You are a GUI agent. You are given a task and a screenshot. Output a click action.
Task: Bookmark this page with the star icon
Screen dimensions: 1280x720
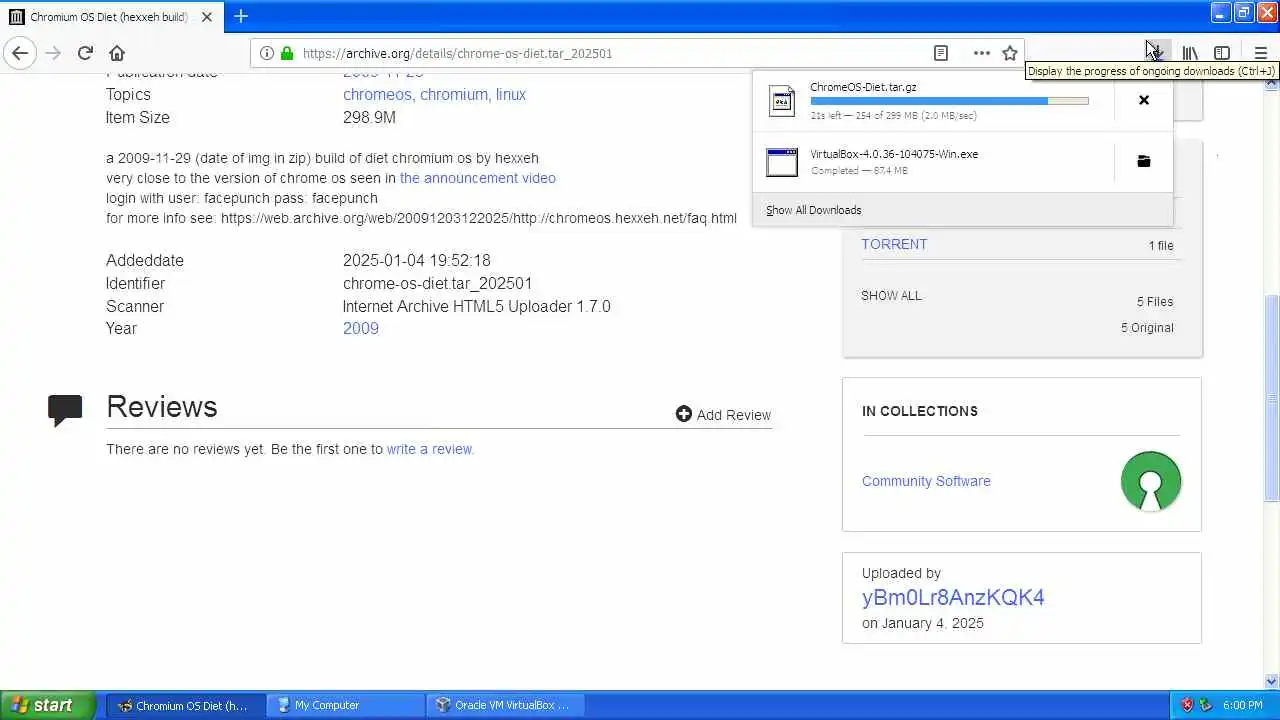click(1010, 53)
